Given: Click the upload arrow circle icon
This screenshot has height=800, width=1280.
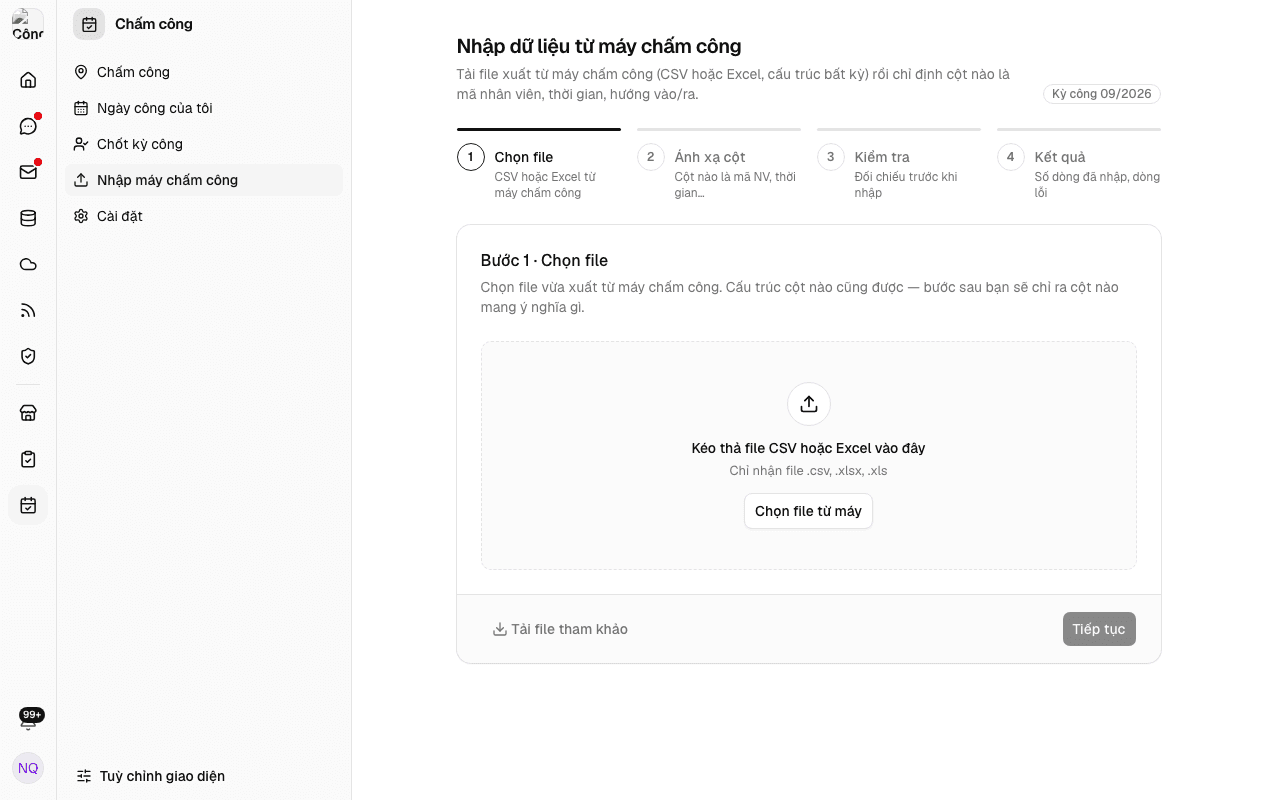Looking at the screenshot, I should tap(809, 404).
